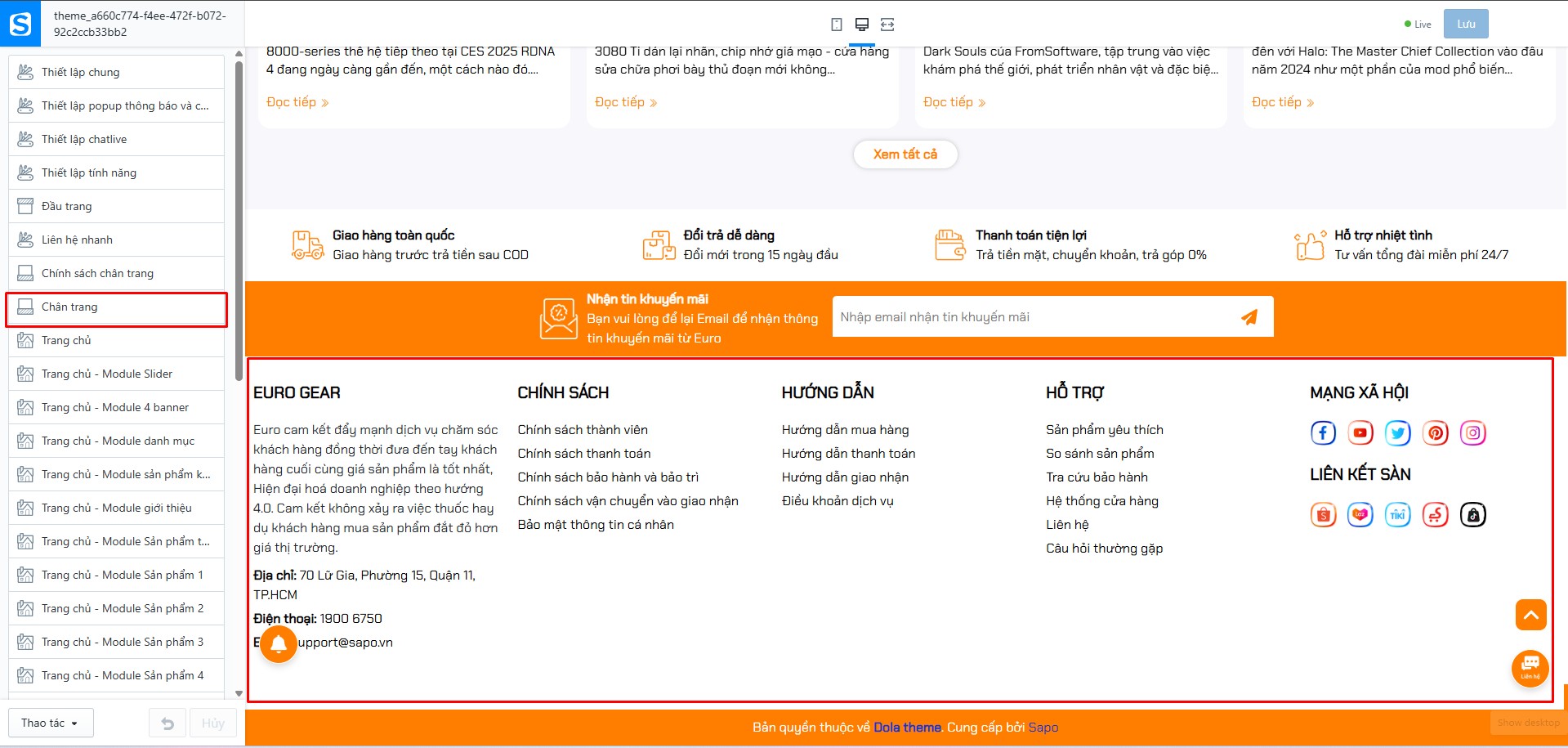This screenshot has width=1568, height=748.
Task: Open Thiết lập chung settings
Action: [x=116, y=72]
